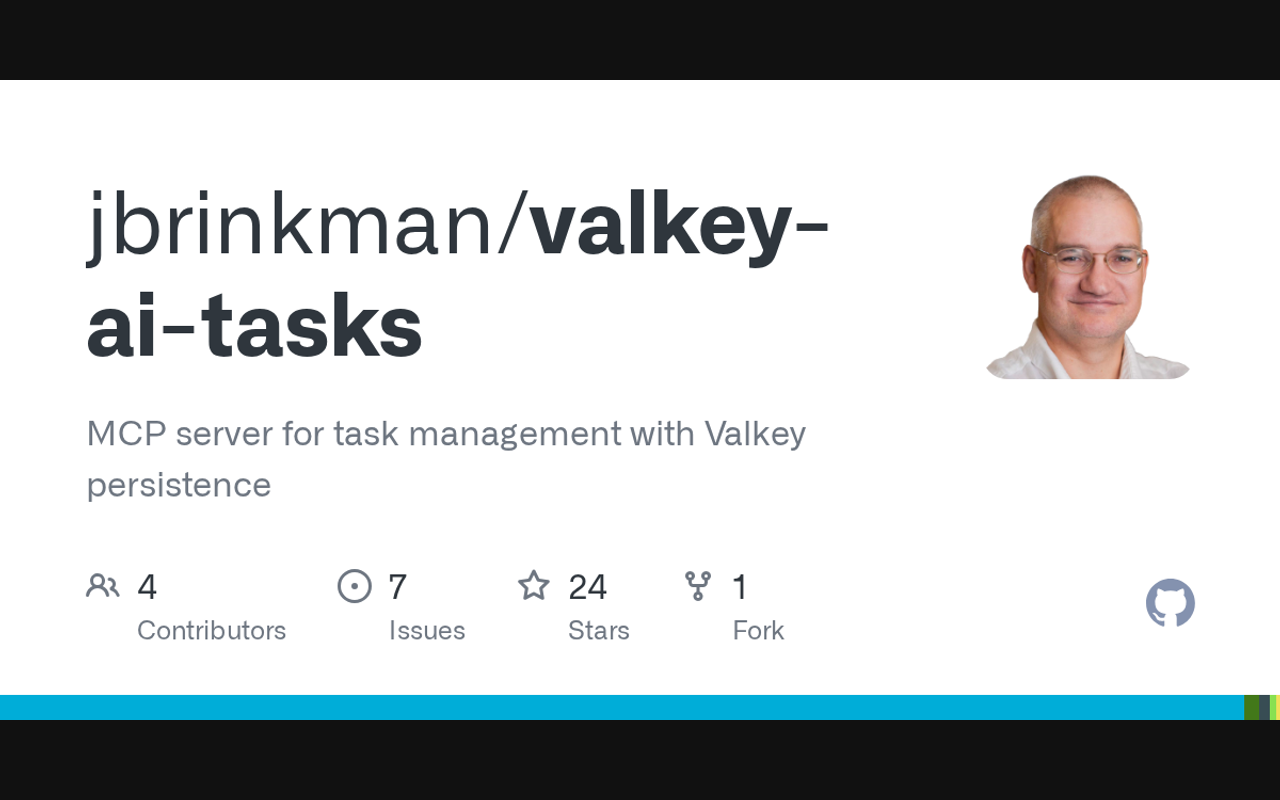Screen dimensions: 1280x800
Task: Click the contributors count "4"
Action: [x=147, y=587]
